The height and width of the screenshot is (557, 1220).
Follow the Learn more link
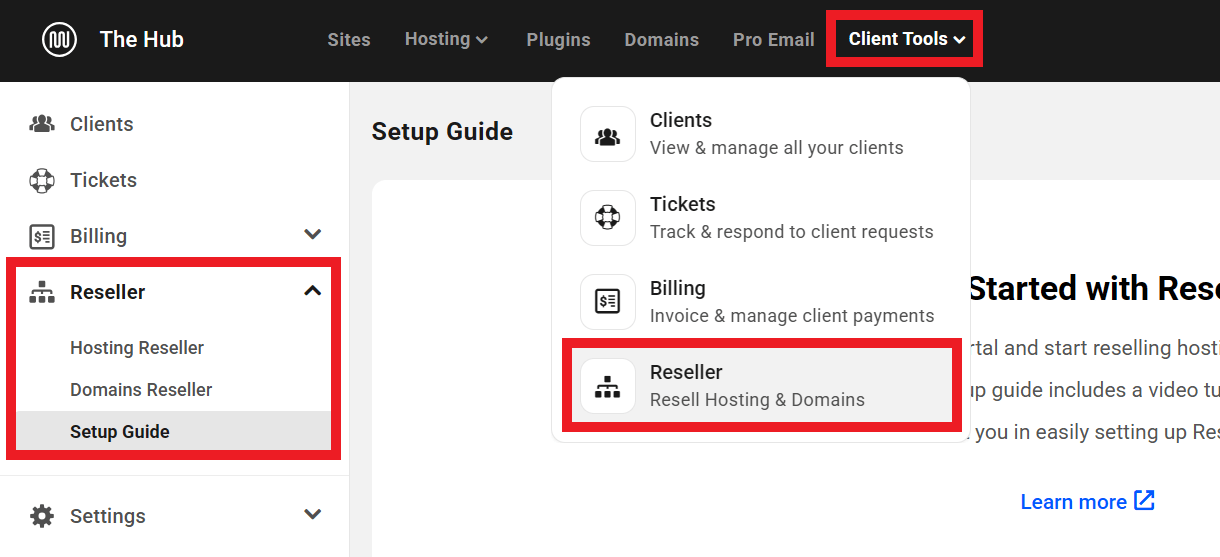(1074, 502)
